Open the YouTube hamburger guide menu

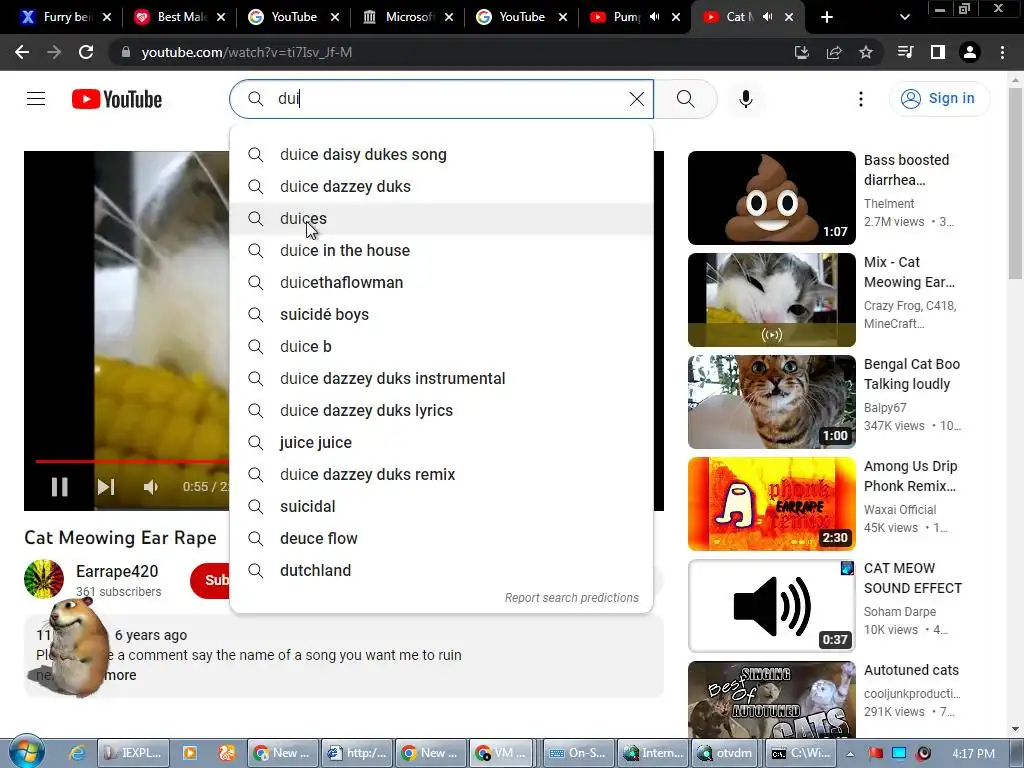coord(36,99)
